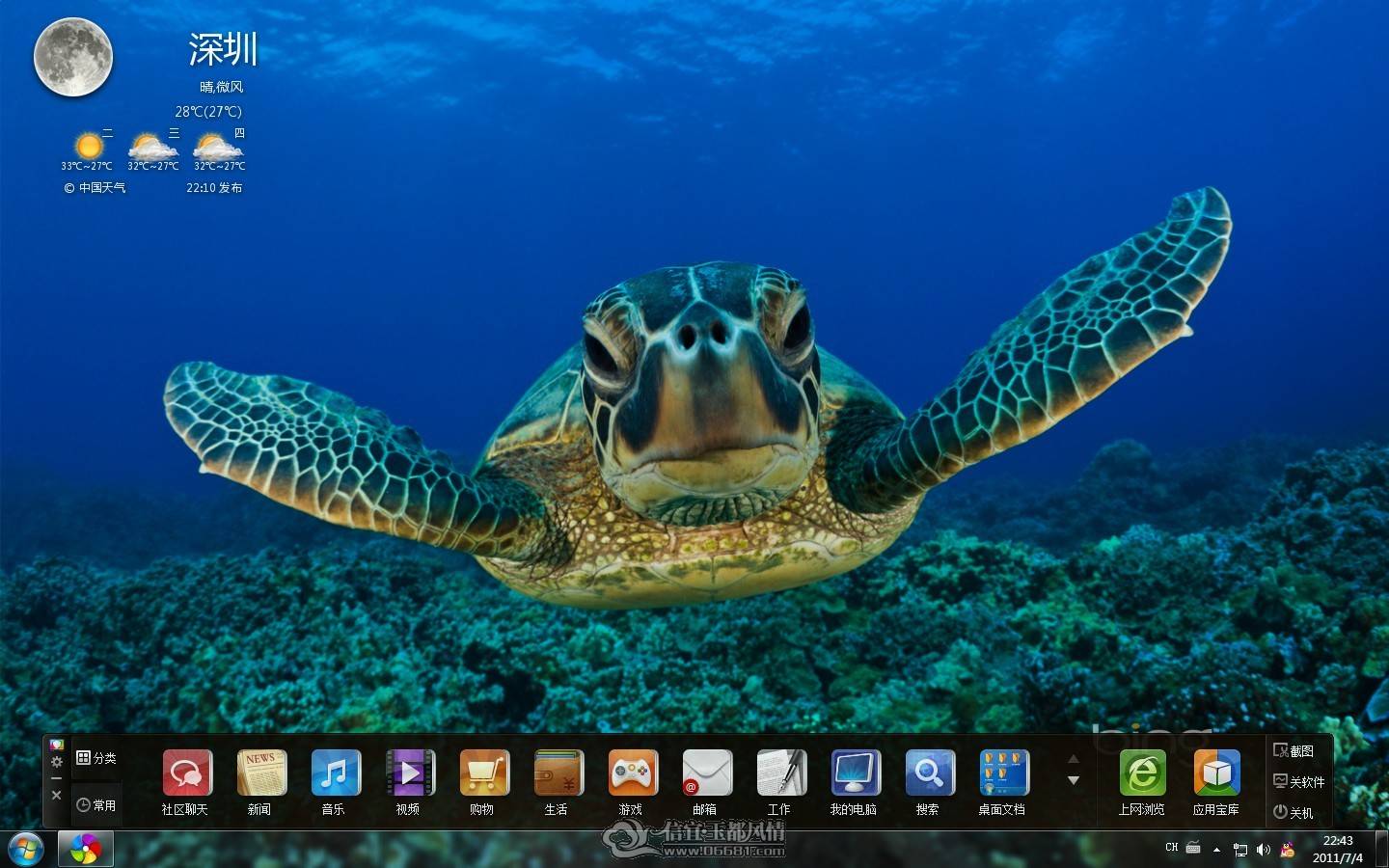Click the 中国天气 source link
The width and height of the screenshot is (1389, 868).
click(95, 188)
